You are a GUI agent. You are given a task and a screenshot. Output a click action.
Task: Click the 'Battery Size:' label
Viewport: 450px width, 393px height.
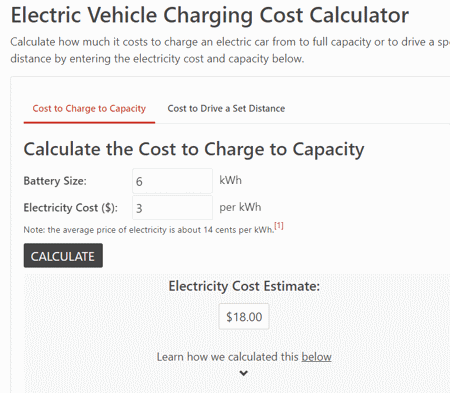click(55, 181)
